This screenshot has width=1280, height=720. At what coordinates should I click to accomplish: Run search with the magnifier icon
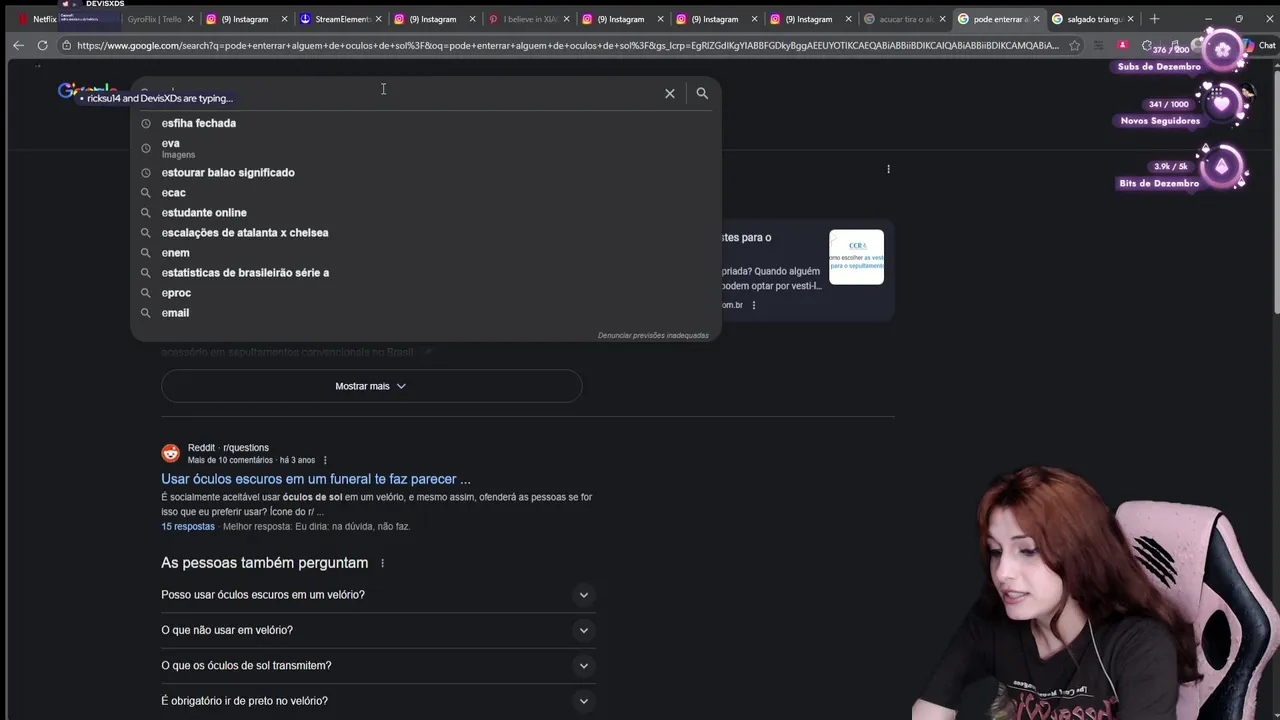coord(702,93)
